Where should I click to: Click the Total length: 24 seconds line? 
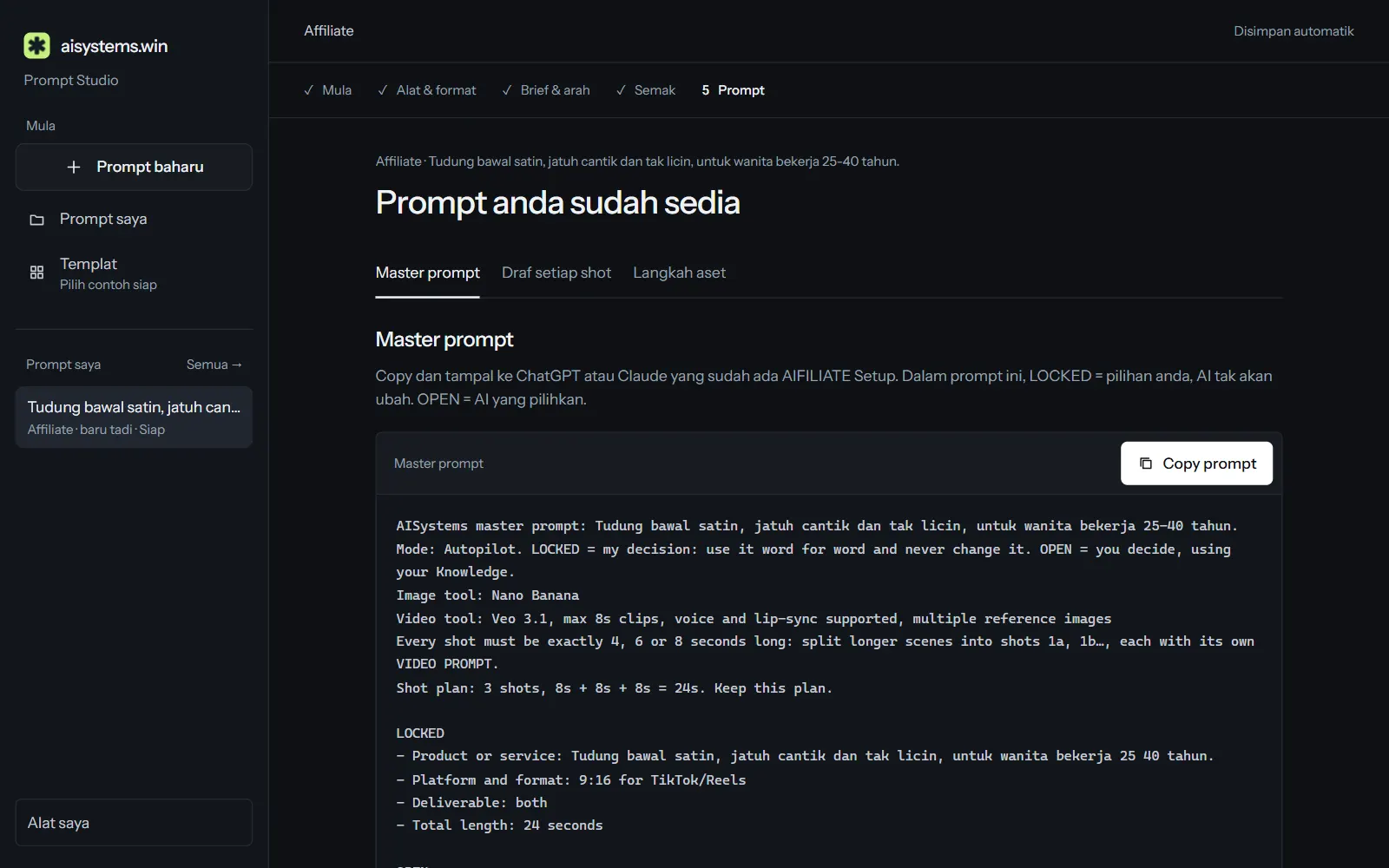[x=499, y=825]
